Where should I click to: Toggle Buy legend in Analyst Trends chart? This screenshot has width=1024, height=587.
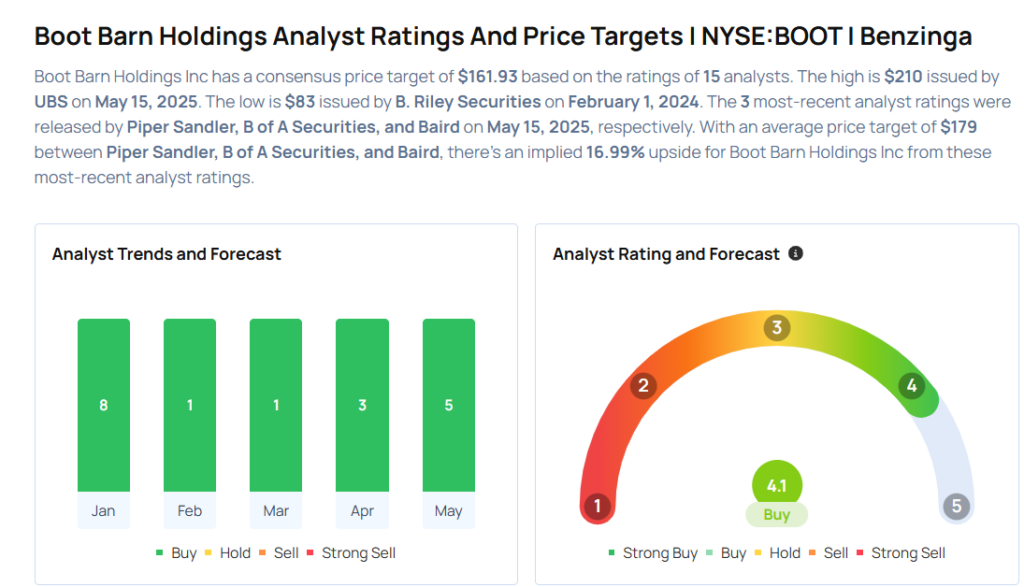[x=176, y=553]
